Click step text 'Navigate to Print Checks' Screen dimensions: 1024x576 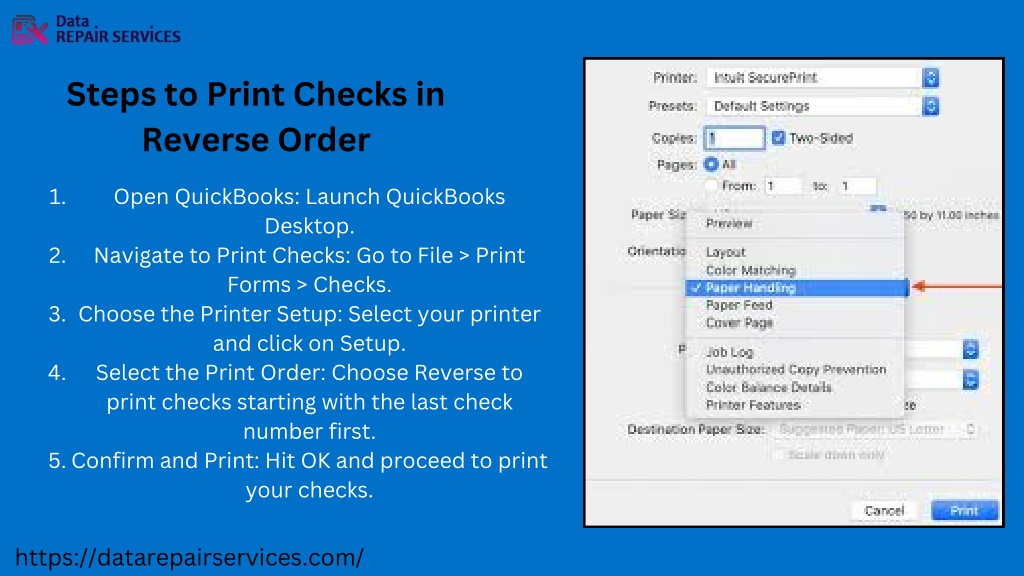[221, 255]
